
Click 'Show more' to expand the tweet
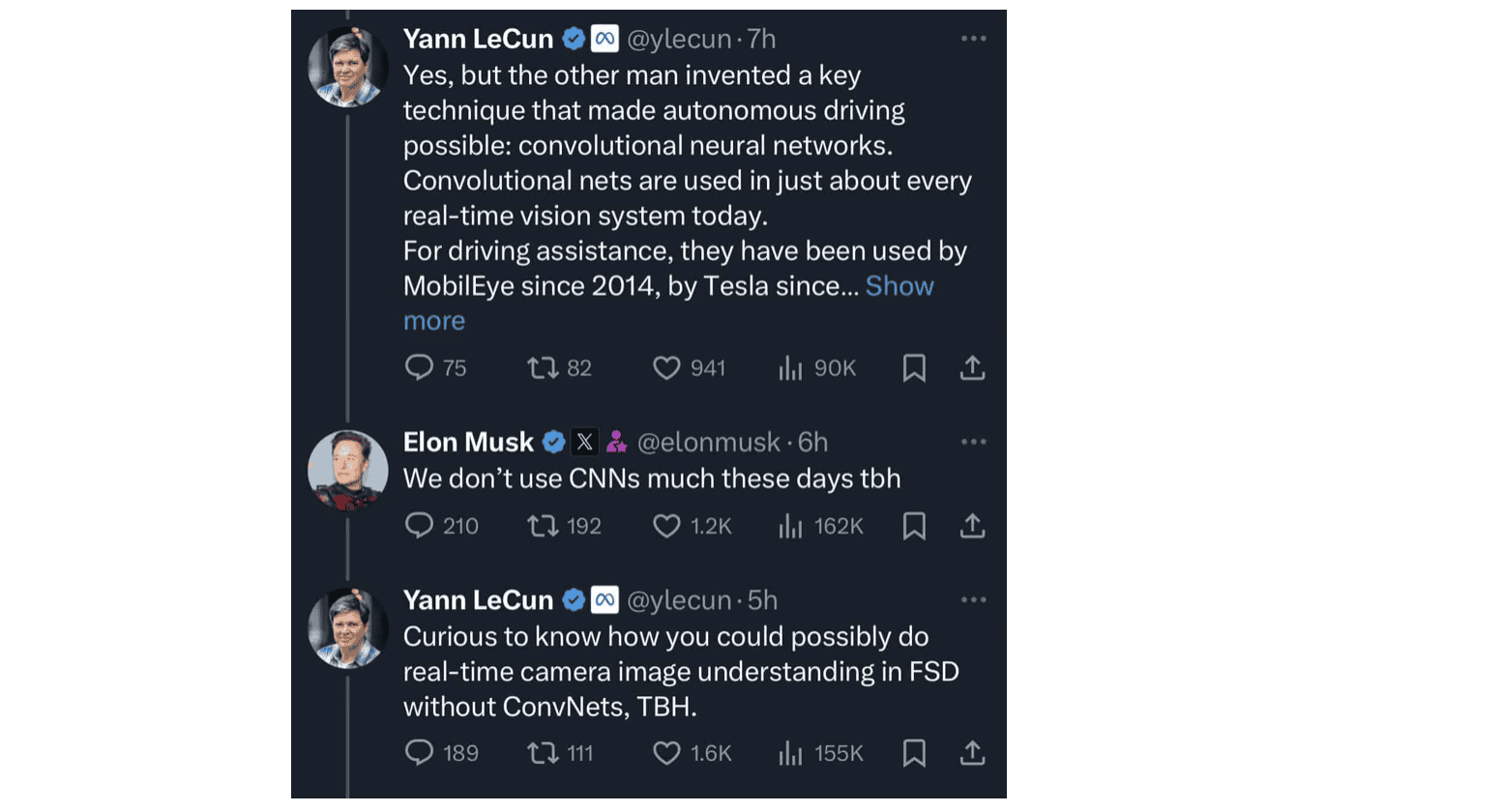point(899,286)
